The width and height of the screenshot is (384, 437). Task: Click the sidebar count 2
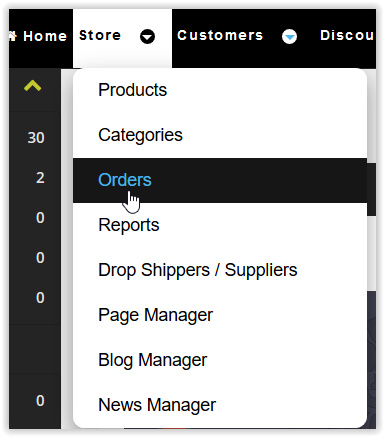point(40,178)
